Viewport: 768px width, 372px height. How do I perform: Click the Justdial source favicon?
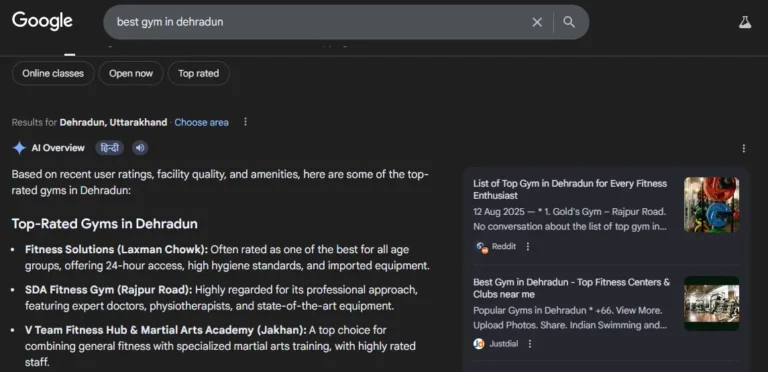[479, 344]
